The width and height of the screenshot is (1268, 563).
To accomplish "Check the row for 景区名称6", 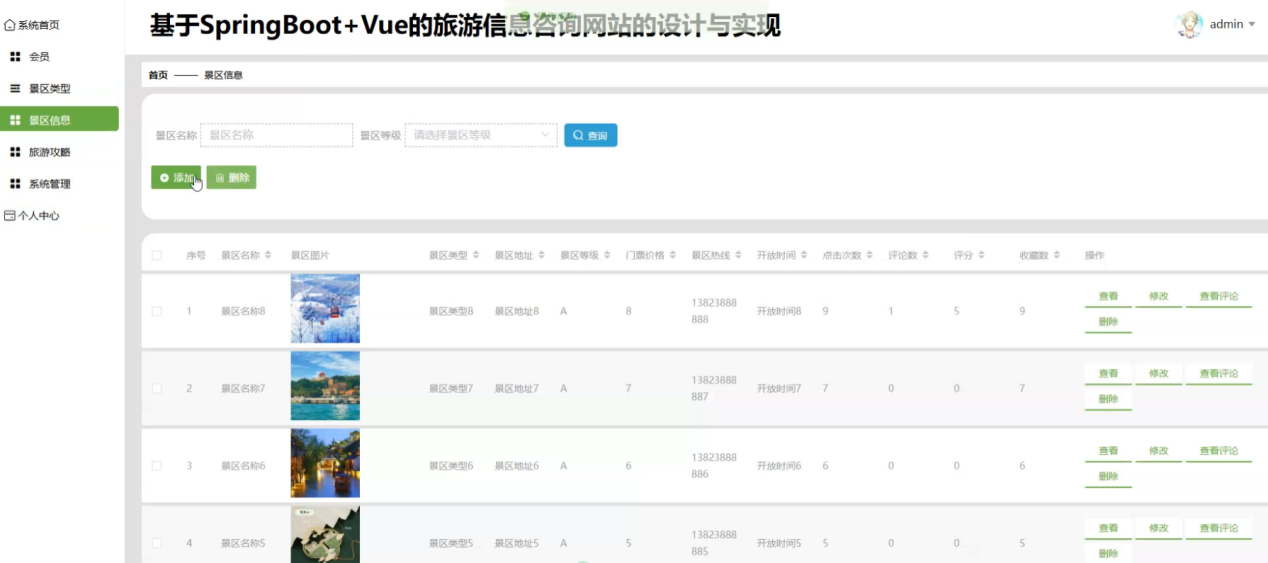I will point(156,465).
